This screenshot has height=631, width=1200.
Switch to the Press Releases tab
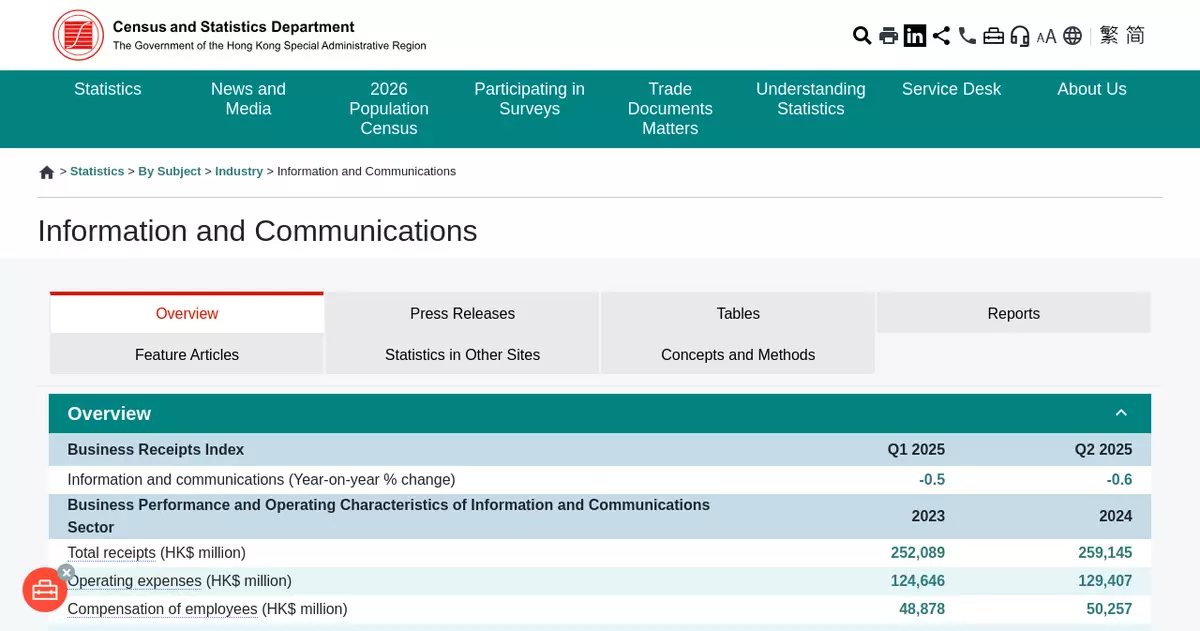pyautogui.click(x=462, y=313)
